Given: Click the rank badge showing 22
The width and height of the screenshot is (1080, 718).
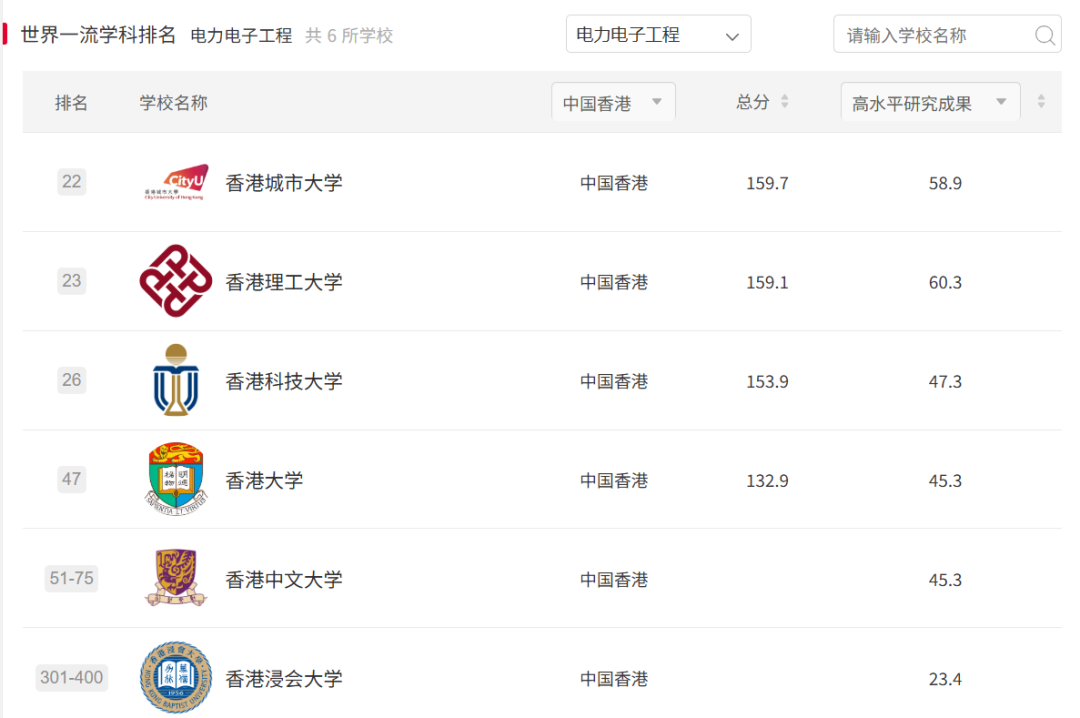Looking at the screenshot, I should click(71, 181).
